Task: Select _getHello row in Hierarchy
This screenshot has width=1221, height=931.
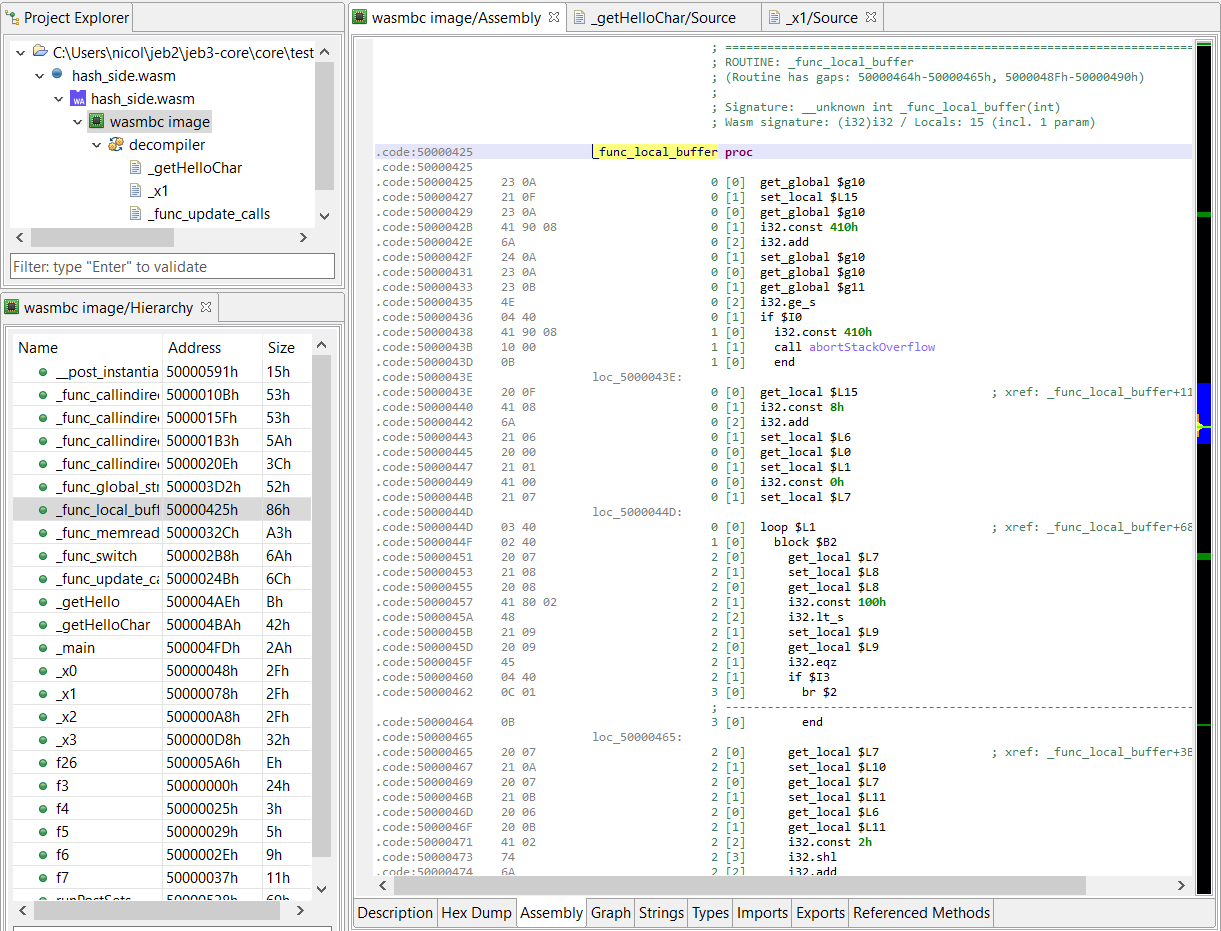Action: [162, 601]
